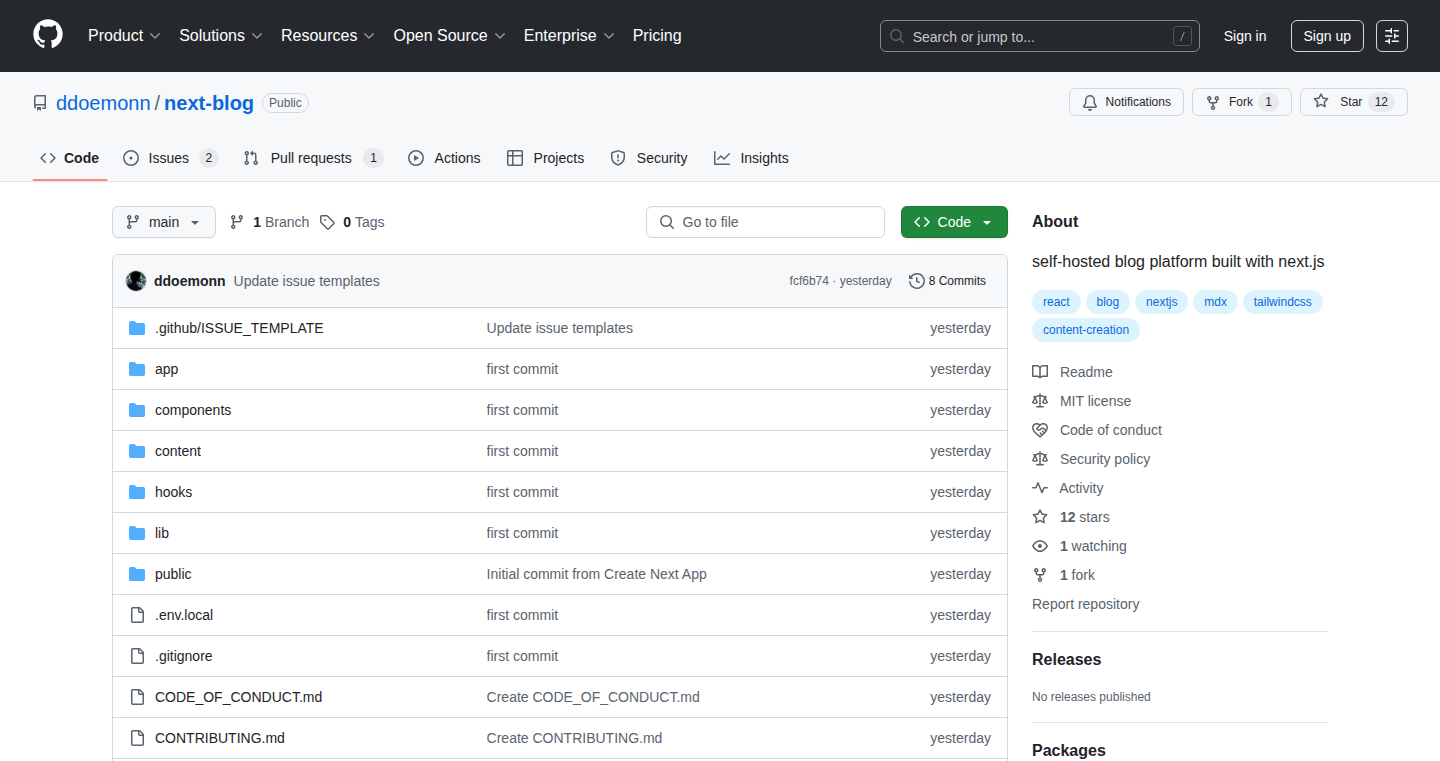Viewport: 1440px width, 761px height.
Task: Switch to the Security tab
Action: 649,158
